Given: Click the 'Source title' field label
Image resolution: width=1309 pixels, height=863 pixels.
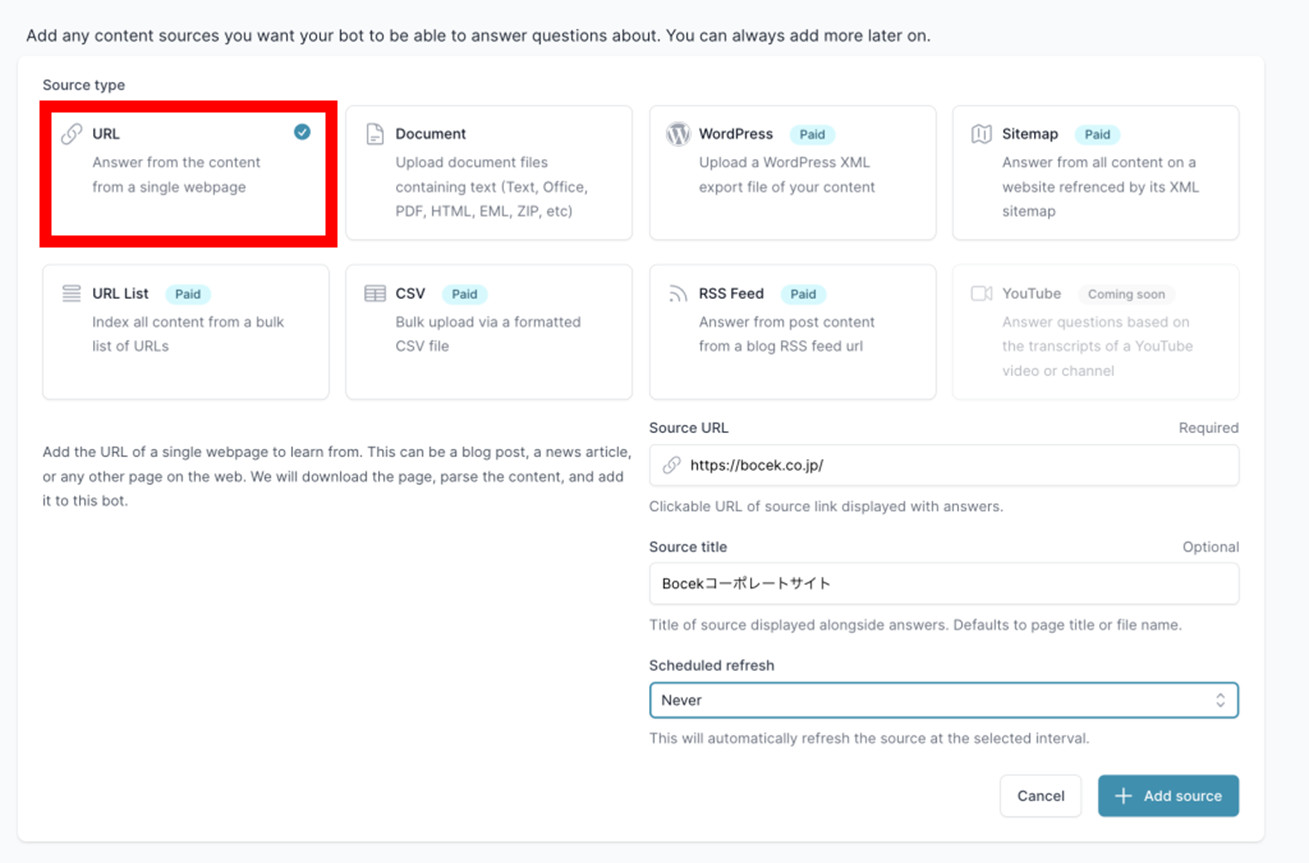Looking at the screenshot, I should (688, 547).
